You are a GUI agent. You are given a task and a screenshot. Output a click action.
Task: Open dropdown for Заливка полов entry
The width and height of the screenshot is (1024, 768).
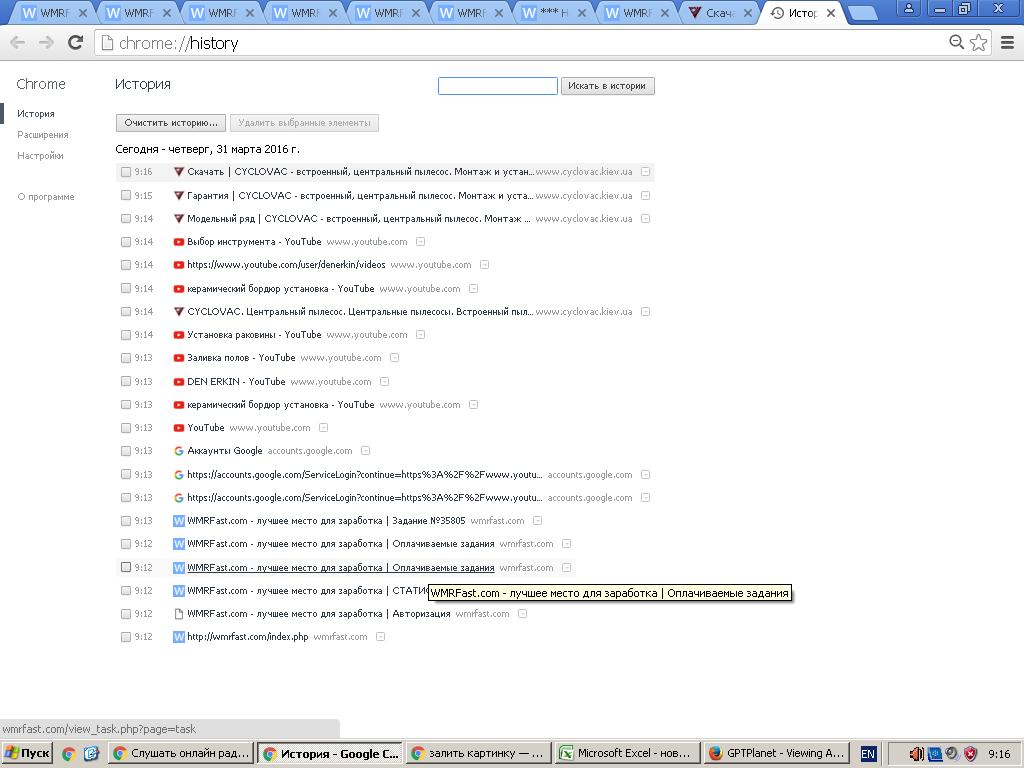(394, 358)
